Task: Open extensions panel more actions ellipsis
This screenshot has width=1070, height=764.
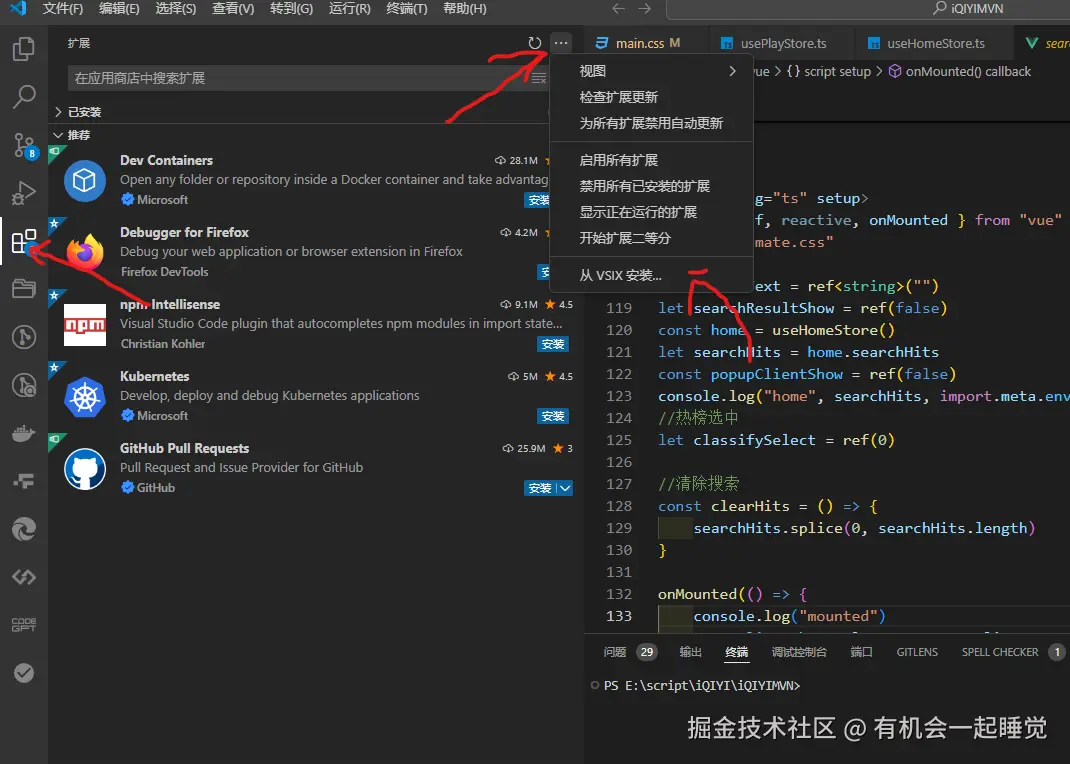Action: [x=561, y=43]
